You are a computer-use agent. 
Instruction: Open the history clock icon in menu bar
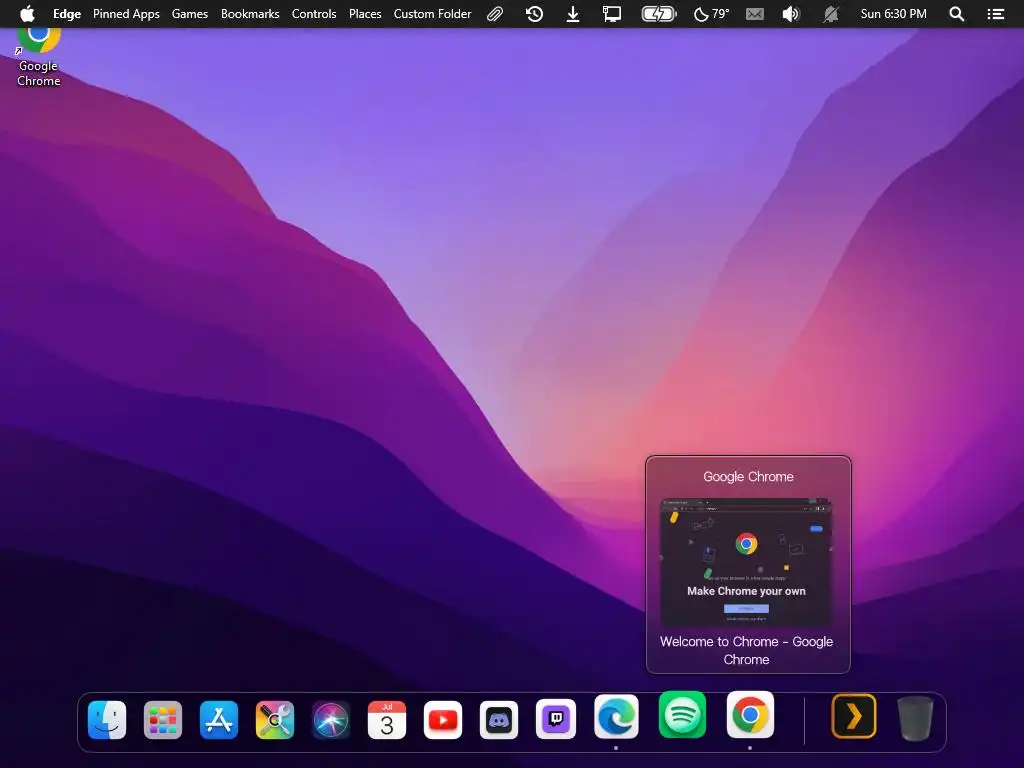point(534,14)
